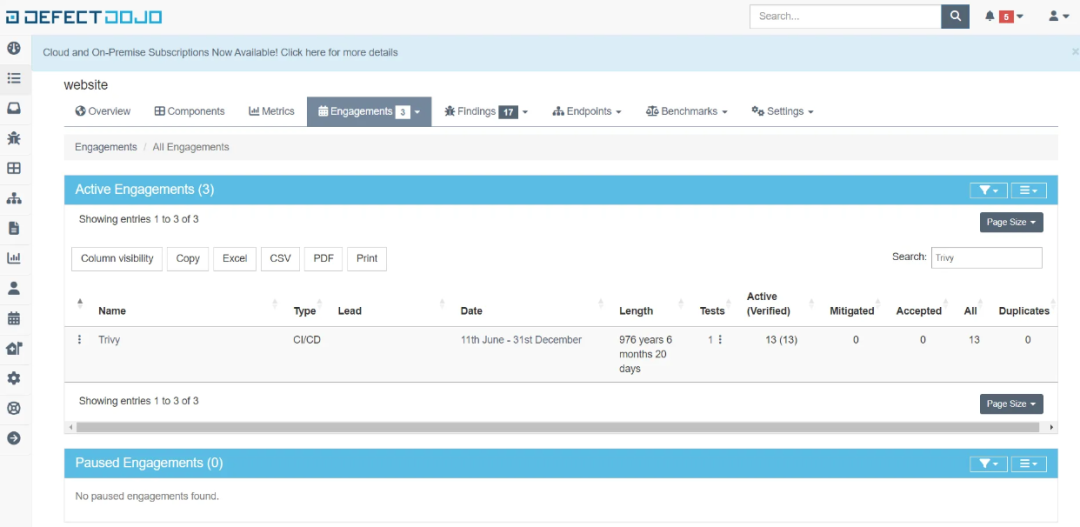This screenshot has height=527, width=1080.
Task: Click the Print button
Action: 367,259
